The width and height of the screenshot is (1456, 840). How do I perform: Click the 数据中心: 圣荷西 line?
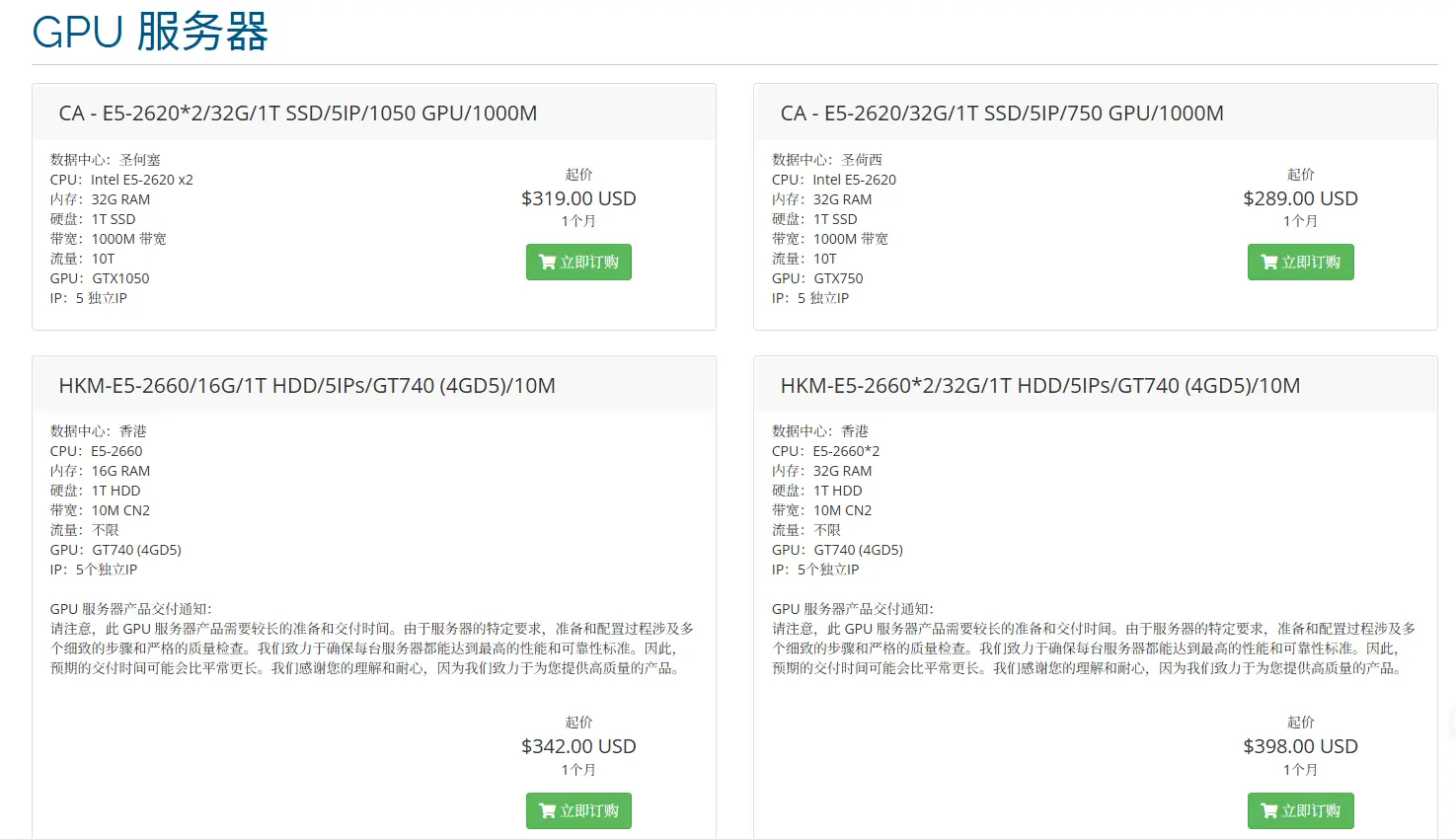(827, 160)
